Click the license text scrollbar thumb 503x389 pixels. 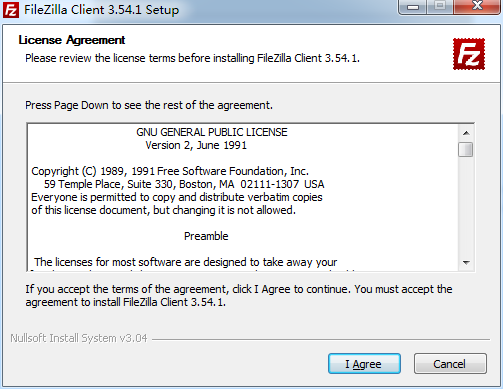coord(465,149)
